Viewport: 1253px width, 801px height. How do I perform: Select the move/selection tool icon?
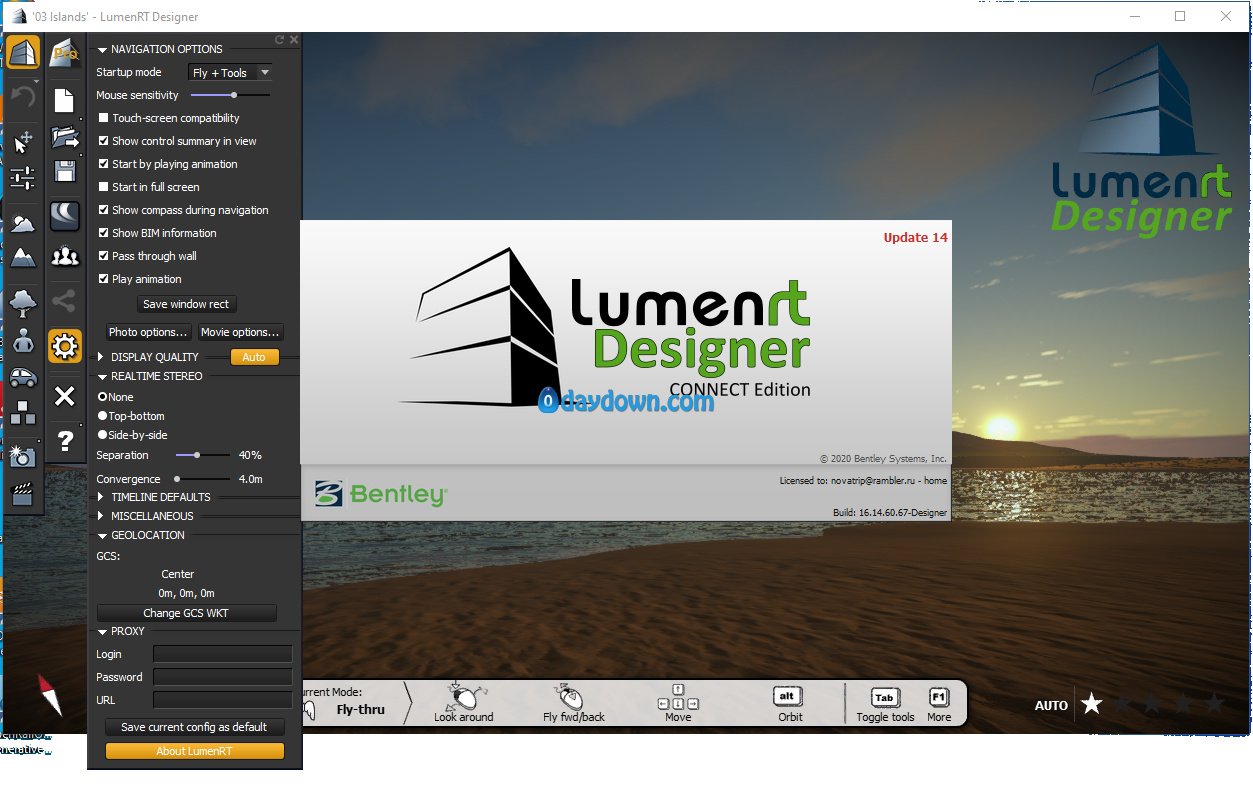pyautogui.click(x=23, y=141)
